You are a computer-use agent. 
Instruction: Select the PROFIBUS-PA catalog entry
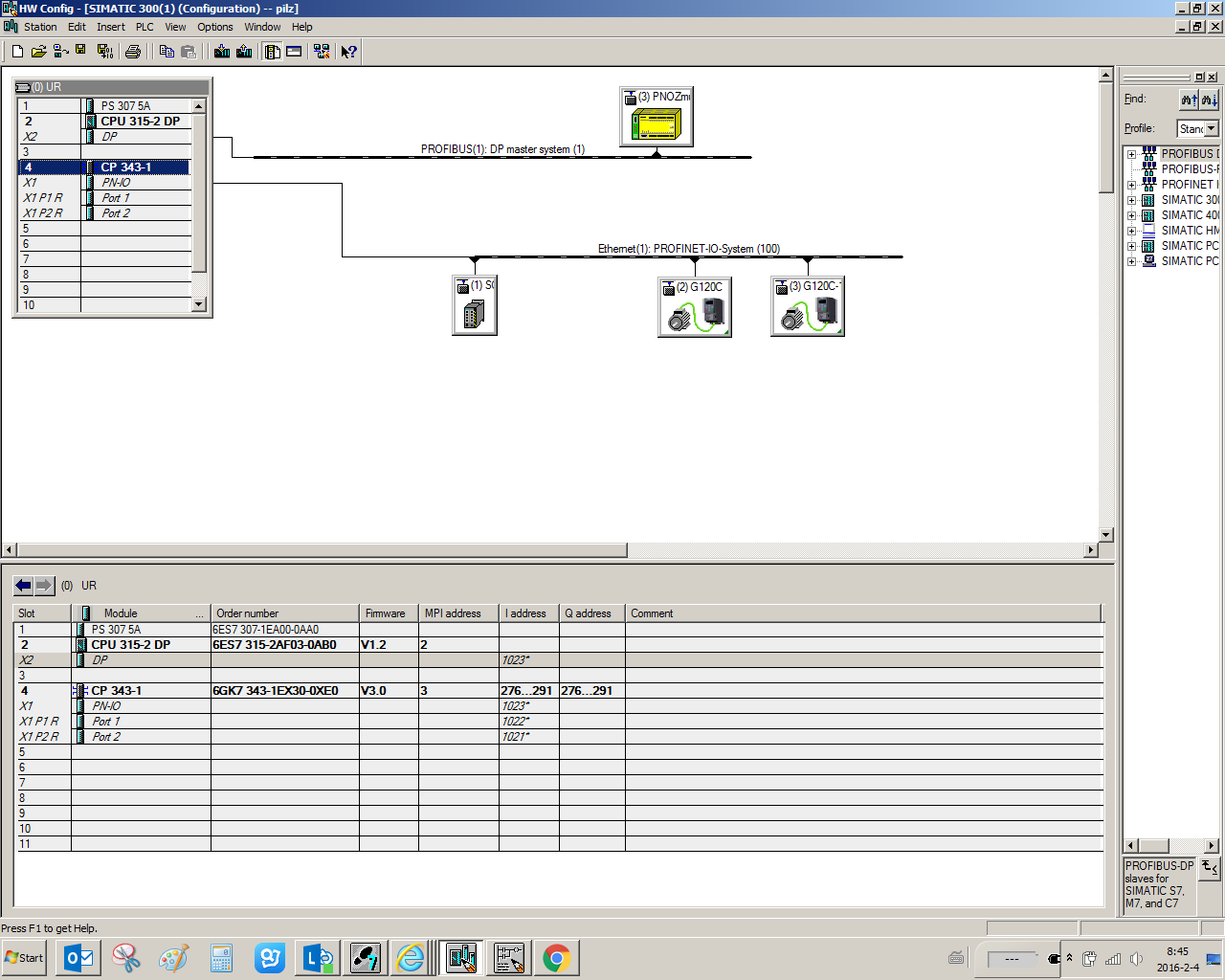pos(1190,169)
